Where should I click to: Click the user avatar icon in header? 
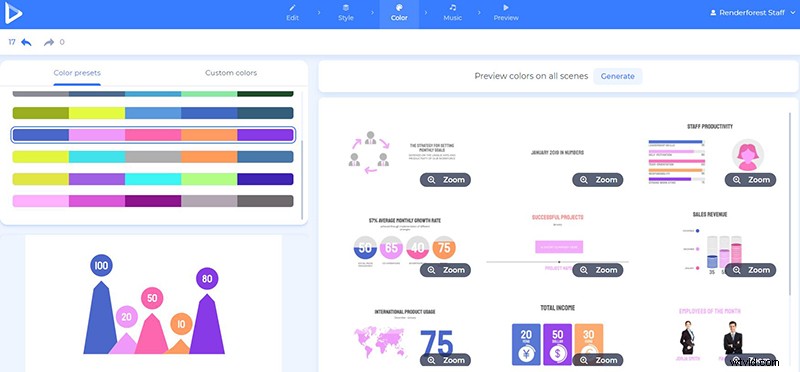[713, 13]
